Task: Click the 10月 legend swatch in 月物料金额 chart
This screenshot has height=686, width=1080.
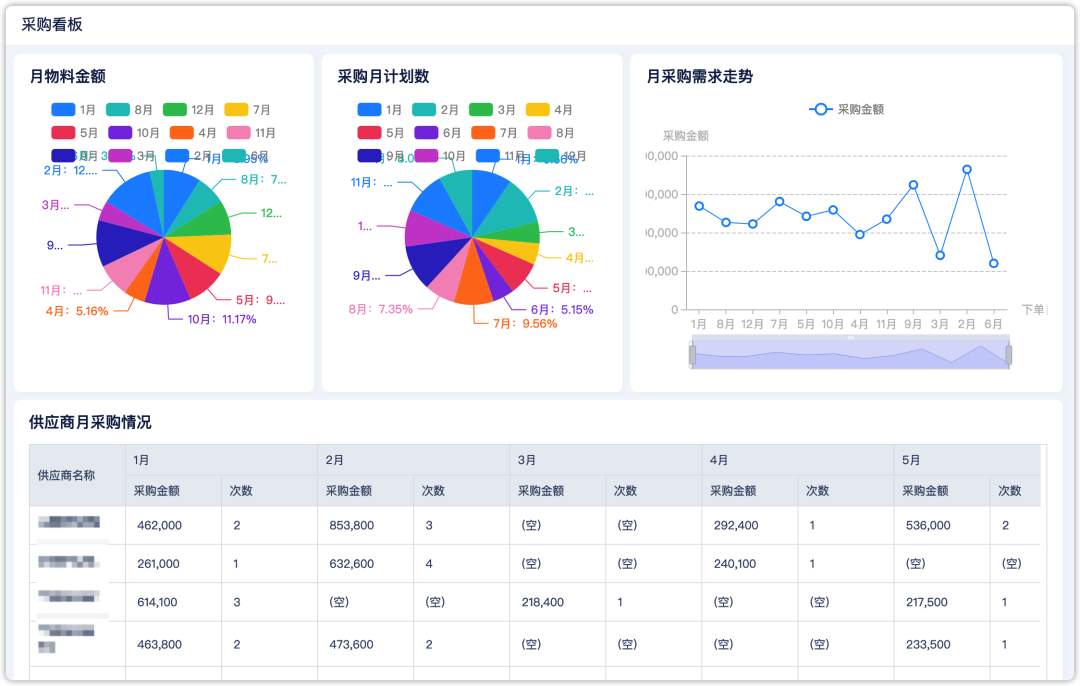Action: click(120, 132)
